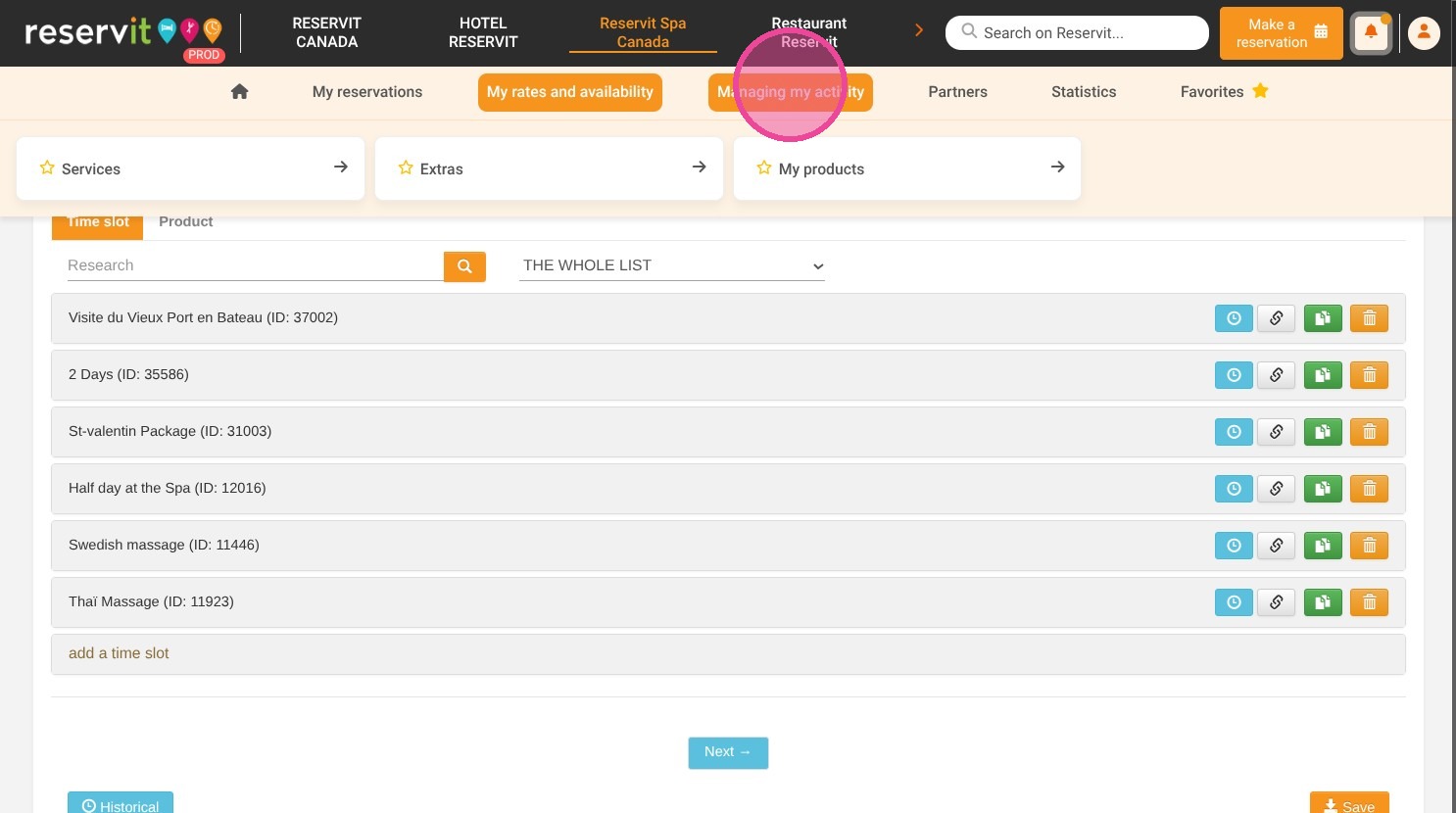This screenshot has width=1456, height=813.
Task: Open clock schedule for Swedish massage
Action: (x=1234, y=546)
